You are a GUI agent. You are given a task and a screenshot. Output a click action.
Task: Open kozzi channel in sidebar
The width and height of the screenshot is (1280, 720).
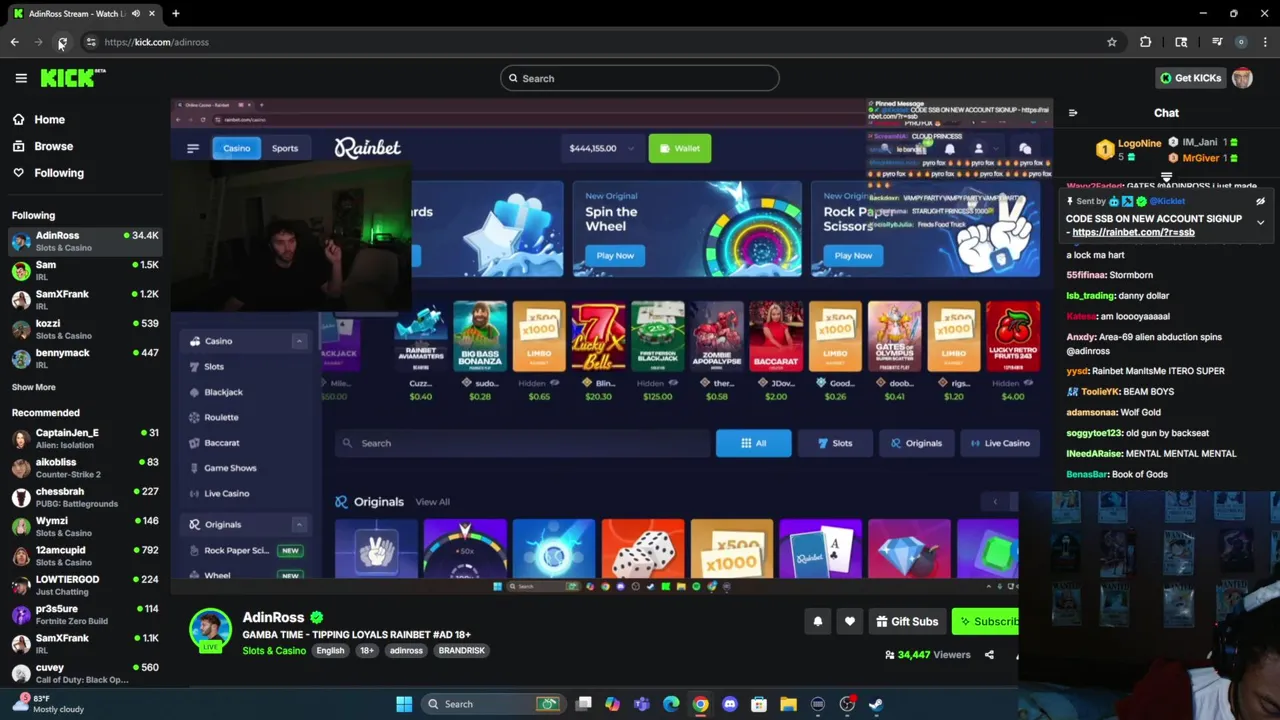click(85, 329)
